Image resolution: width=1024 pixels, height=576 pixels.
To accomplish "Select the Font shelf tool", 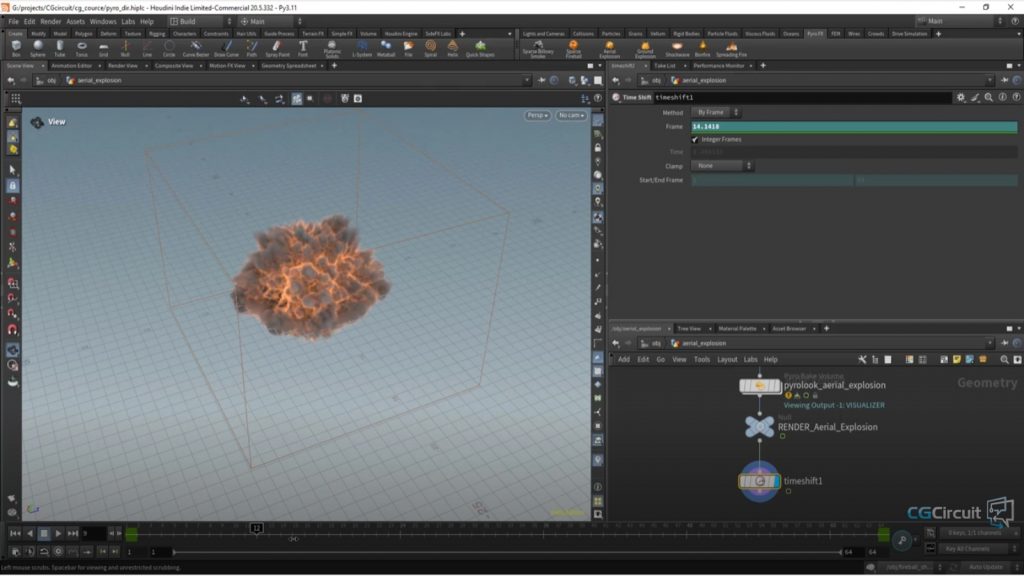I will (x=303, y=48).
